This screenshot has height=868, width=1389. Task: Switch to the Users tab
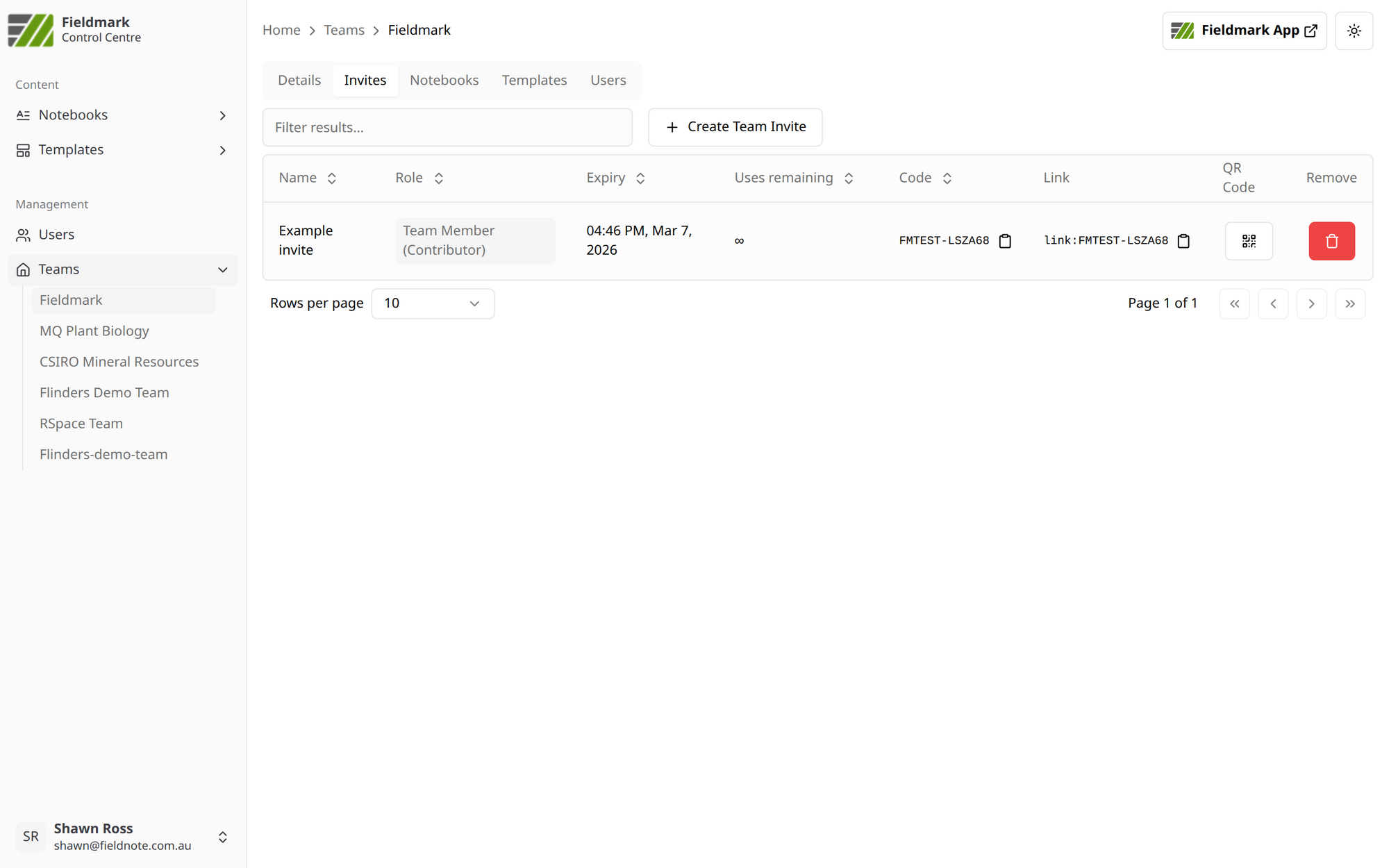[x=608, y=81]
